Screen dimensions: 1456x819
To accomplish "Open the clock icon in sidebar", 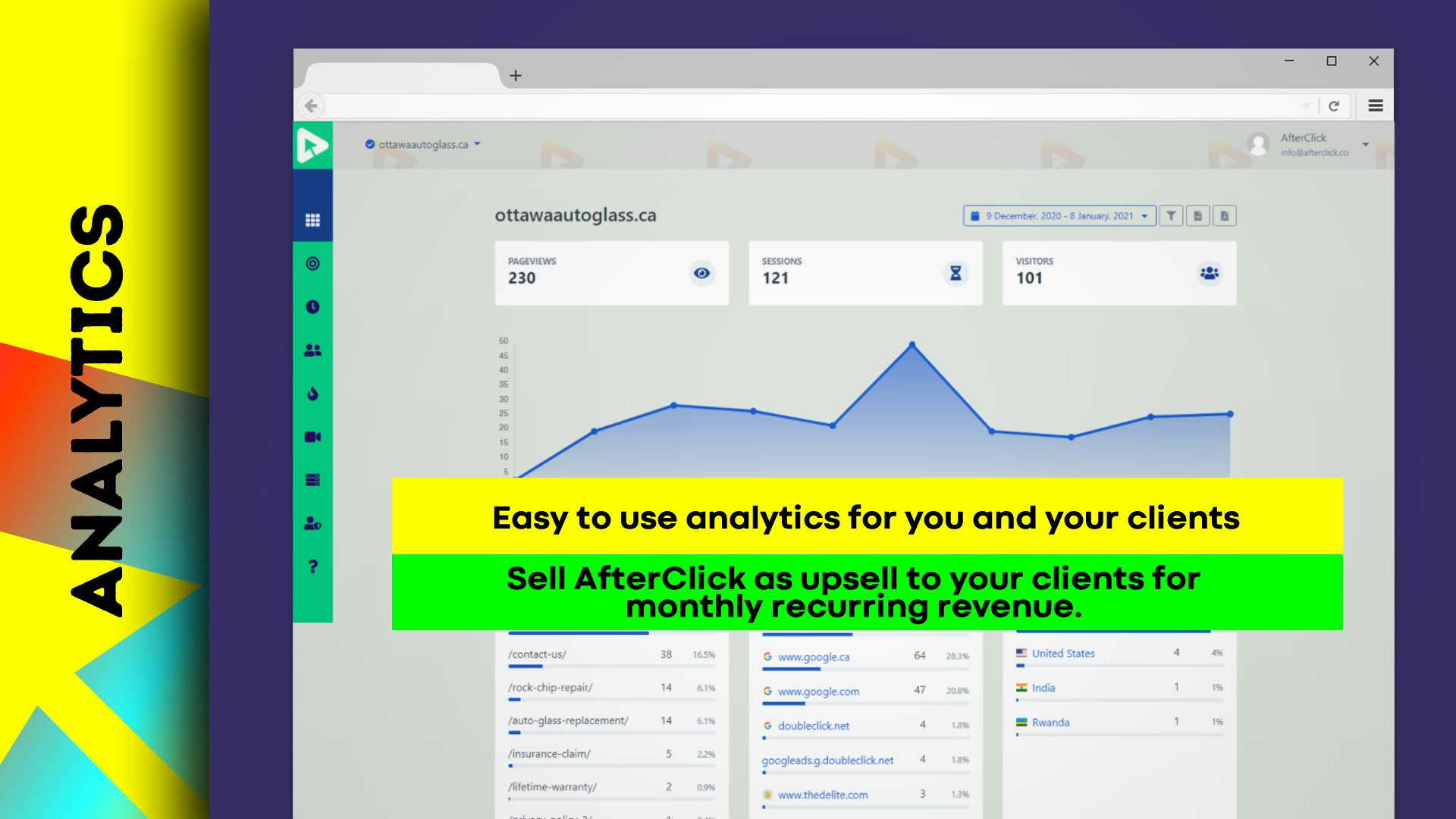I will coord(312,307).
